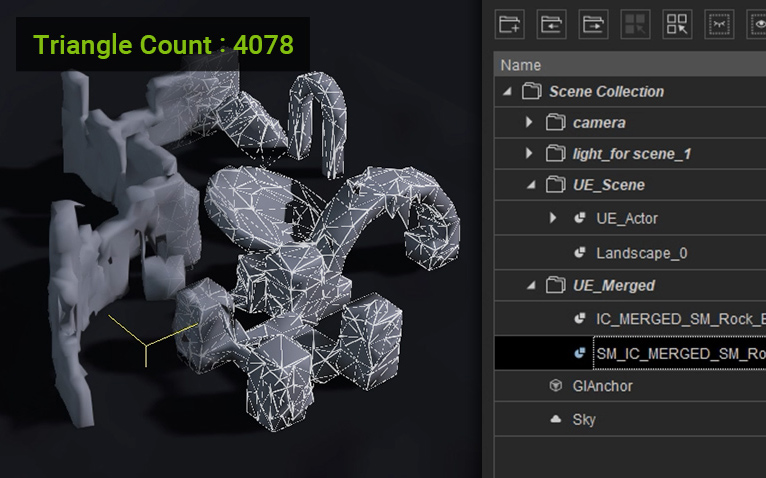Toggle hide selected with closed-eye icon
This screenshot has width=766, height=478.
click(x=719, y=24)
